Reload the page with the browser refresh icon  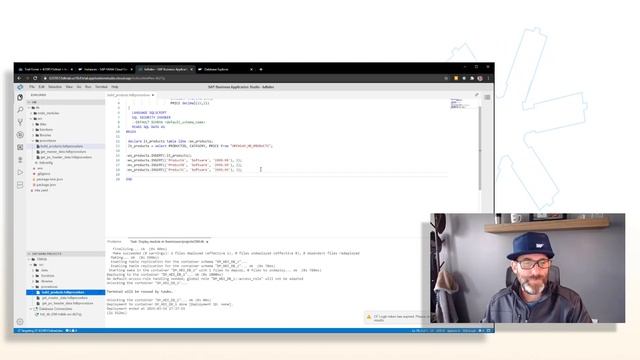[x=35, y=78]
